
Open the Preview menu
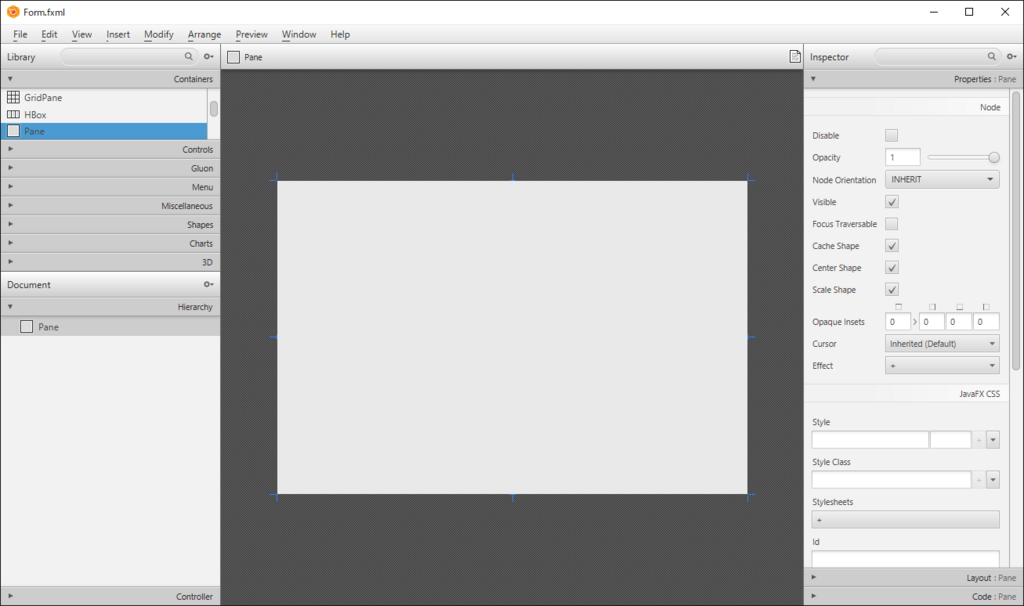click(x=251, y=35)
